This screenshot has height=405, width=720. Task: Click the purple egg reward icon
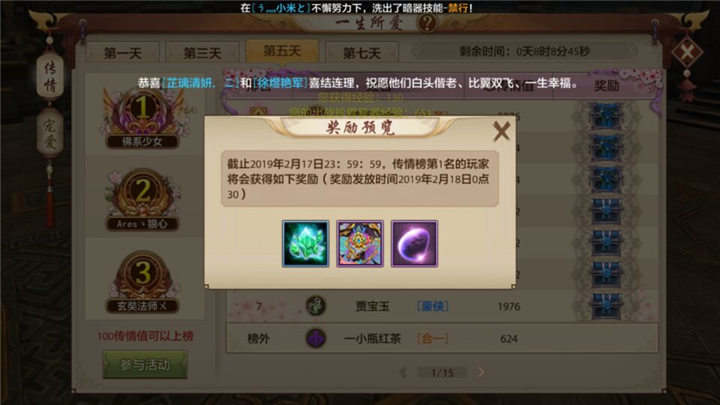(x=414, y=244)
